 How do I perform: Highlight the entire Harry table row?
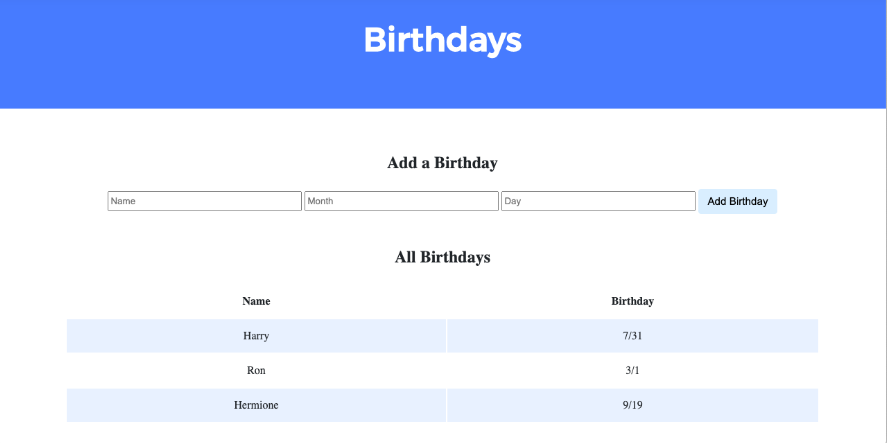442,336
